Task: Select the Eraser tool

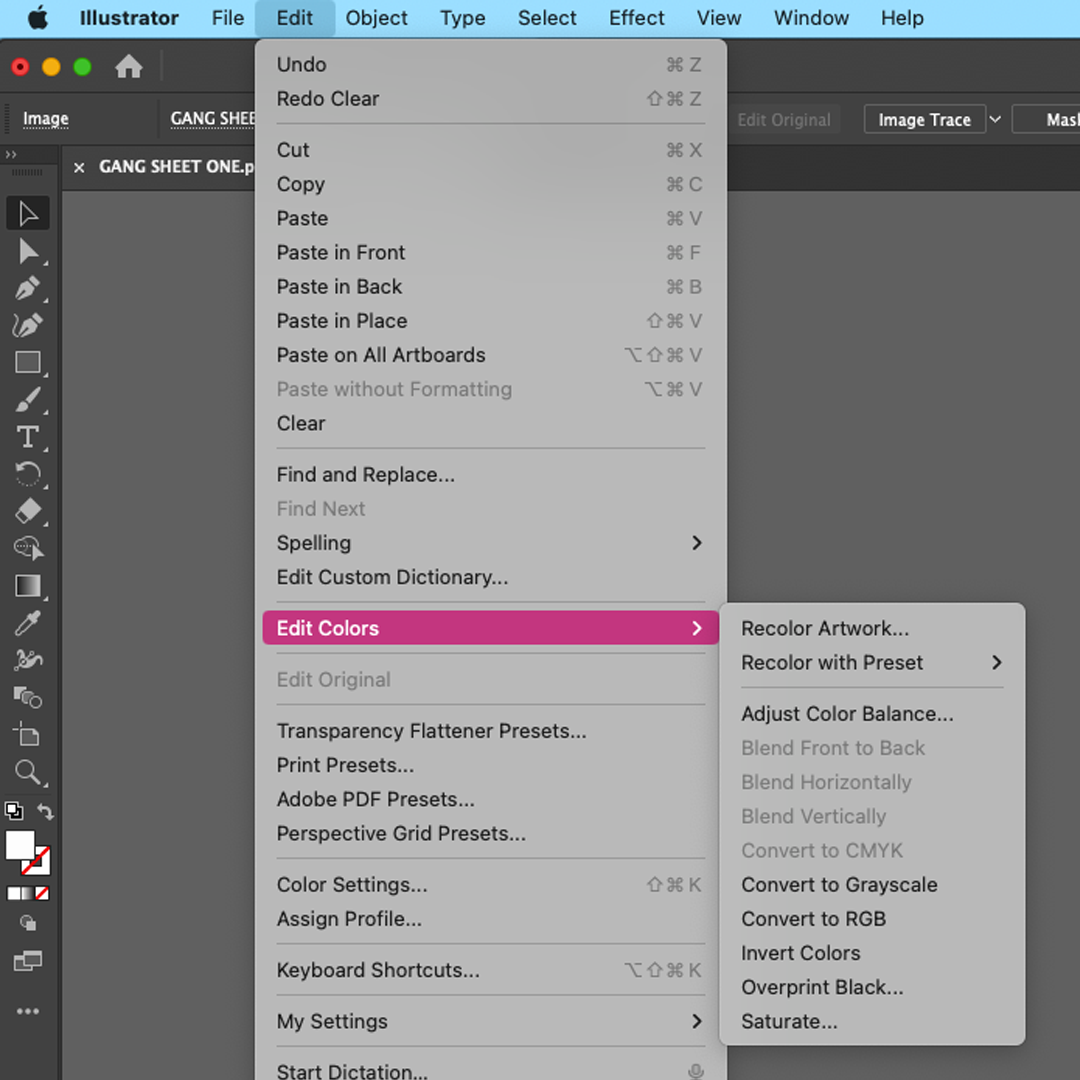Action: coord(28,511)
